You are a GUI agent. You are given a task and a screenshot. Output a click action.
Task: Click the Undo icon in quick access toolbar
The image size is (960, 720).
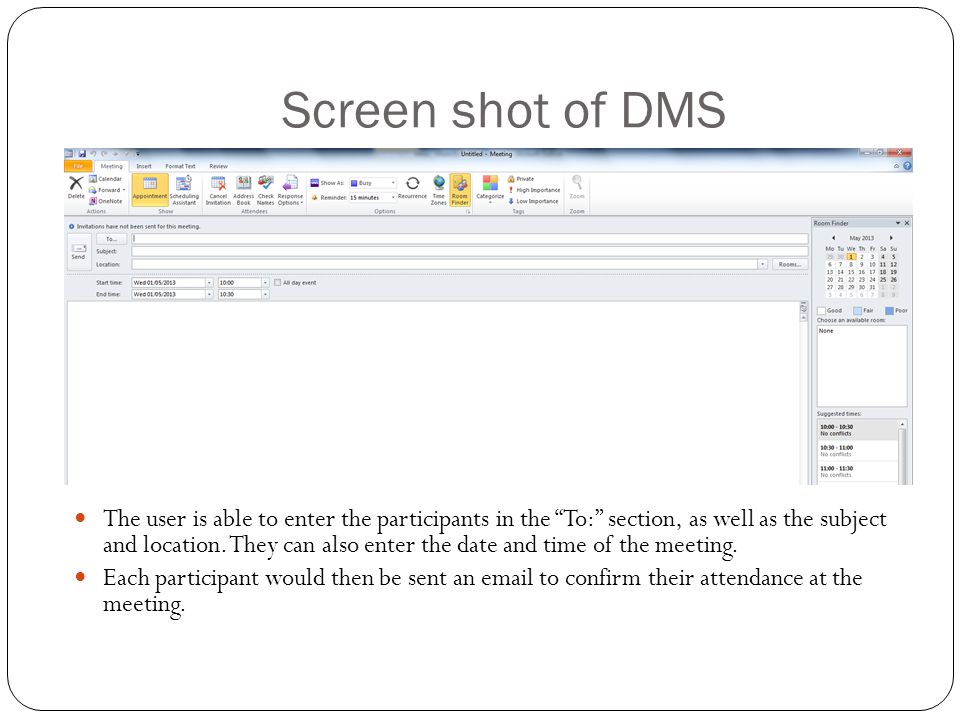[x=94, y=154]
